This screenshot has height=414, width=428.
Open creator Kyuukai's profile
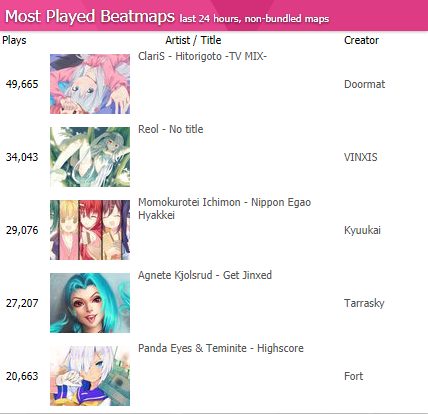pyautogui.click(x=362, y=230)
